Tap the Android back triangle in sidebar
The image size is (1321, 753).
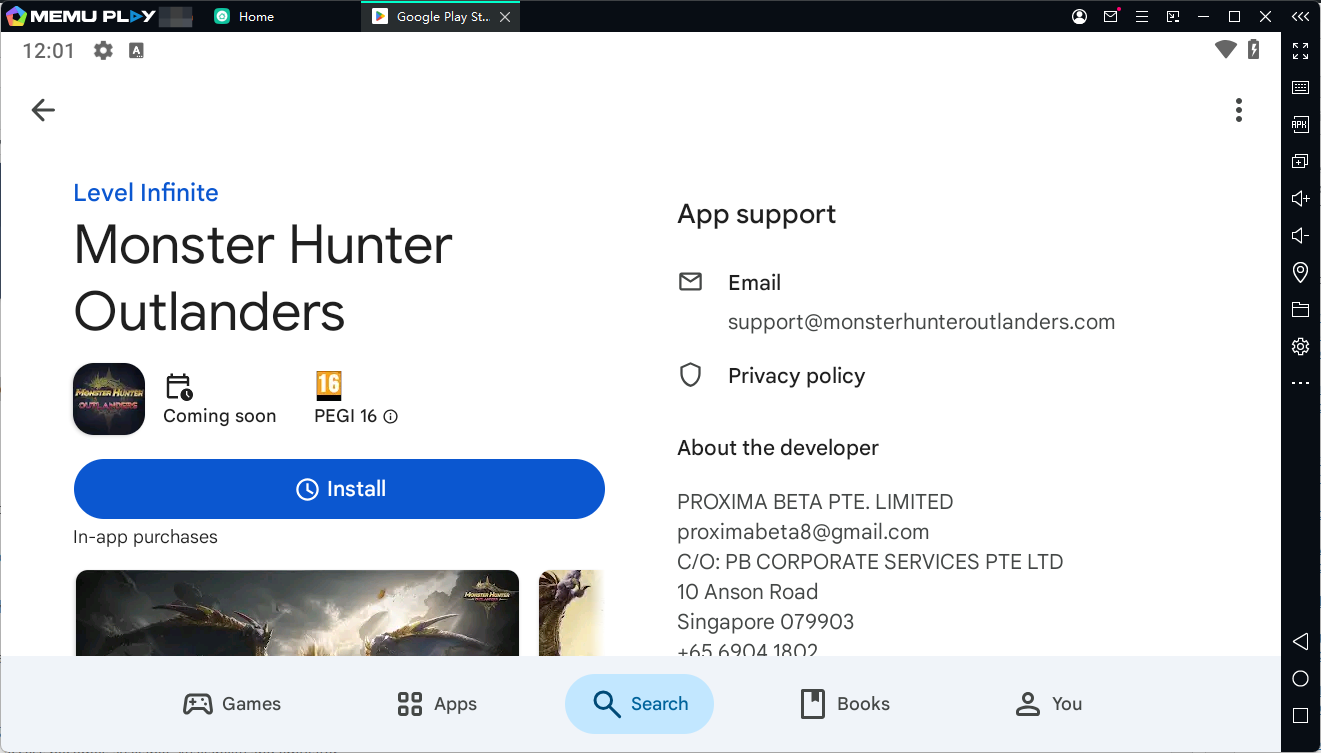tap(1300, 641)
